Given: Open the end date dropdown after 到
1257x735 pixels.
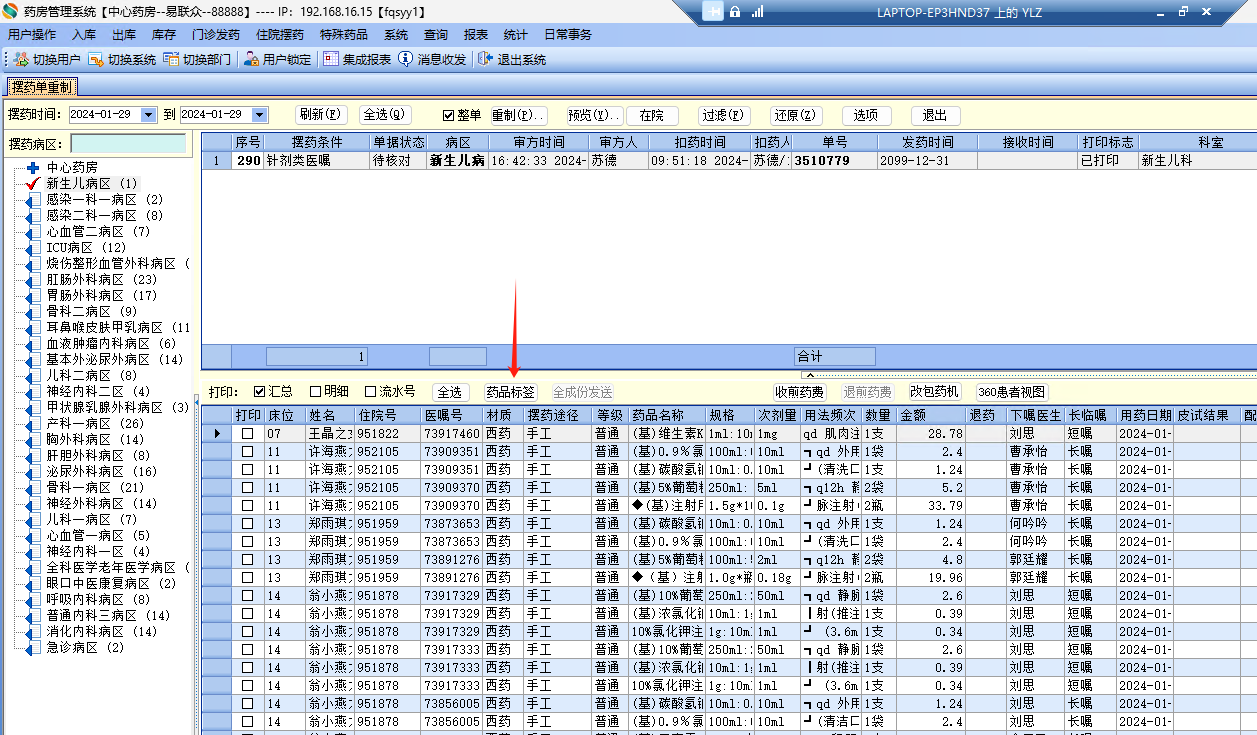Looking at the screenshot, I should coord(260,115).
